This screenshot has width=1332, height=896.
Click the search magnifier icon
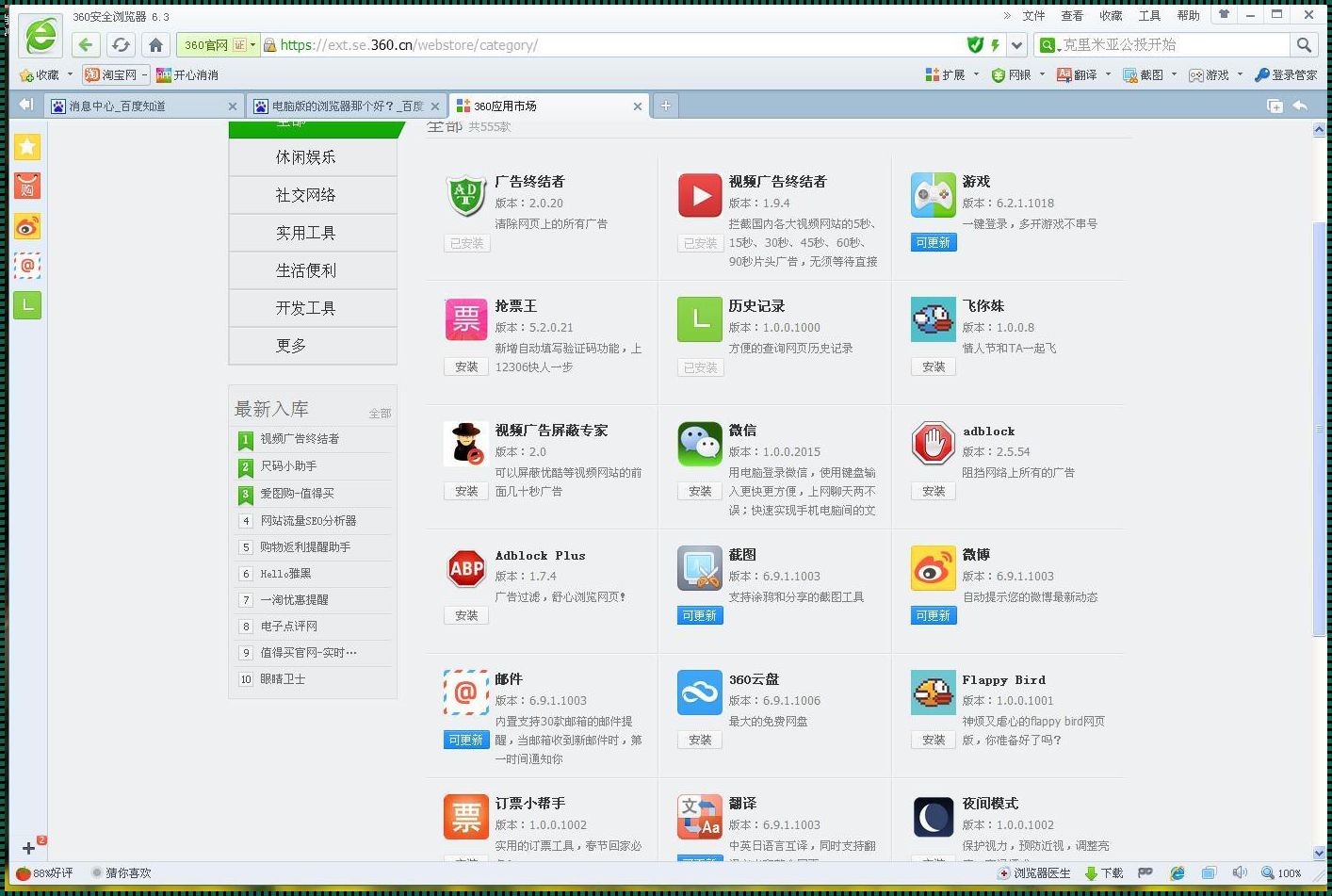1304,45
